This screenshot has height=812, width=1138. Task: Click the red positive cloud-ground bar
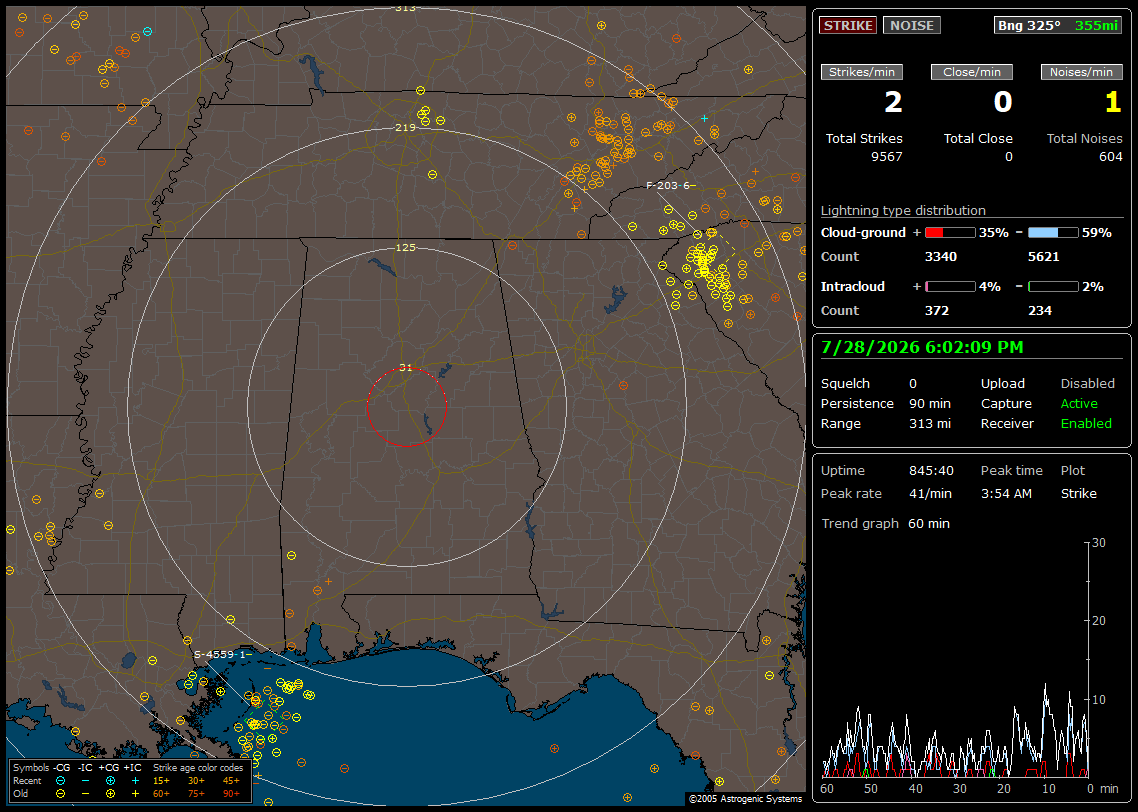point(950,233)
